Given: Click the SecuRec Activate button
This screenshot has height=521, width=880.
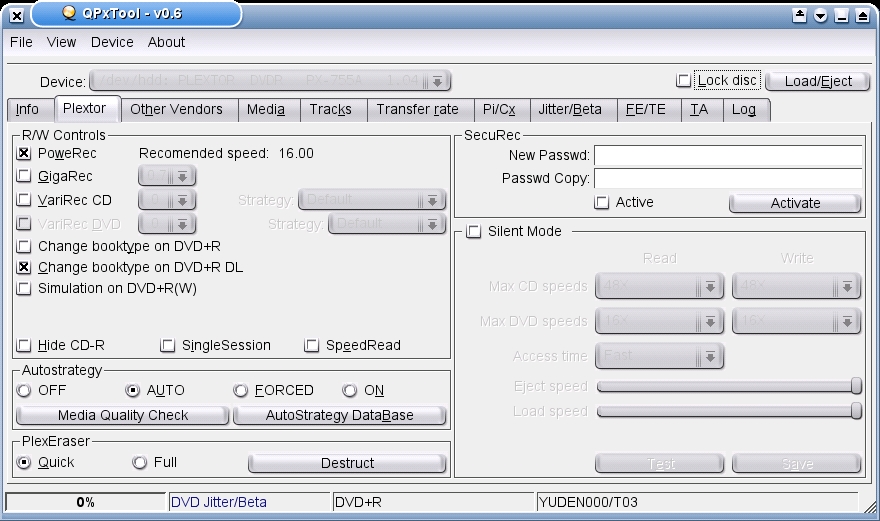Looking at the screenshot, I should 795,203.
